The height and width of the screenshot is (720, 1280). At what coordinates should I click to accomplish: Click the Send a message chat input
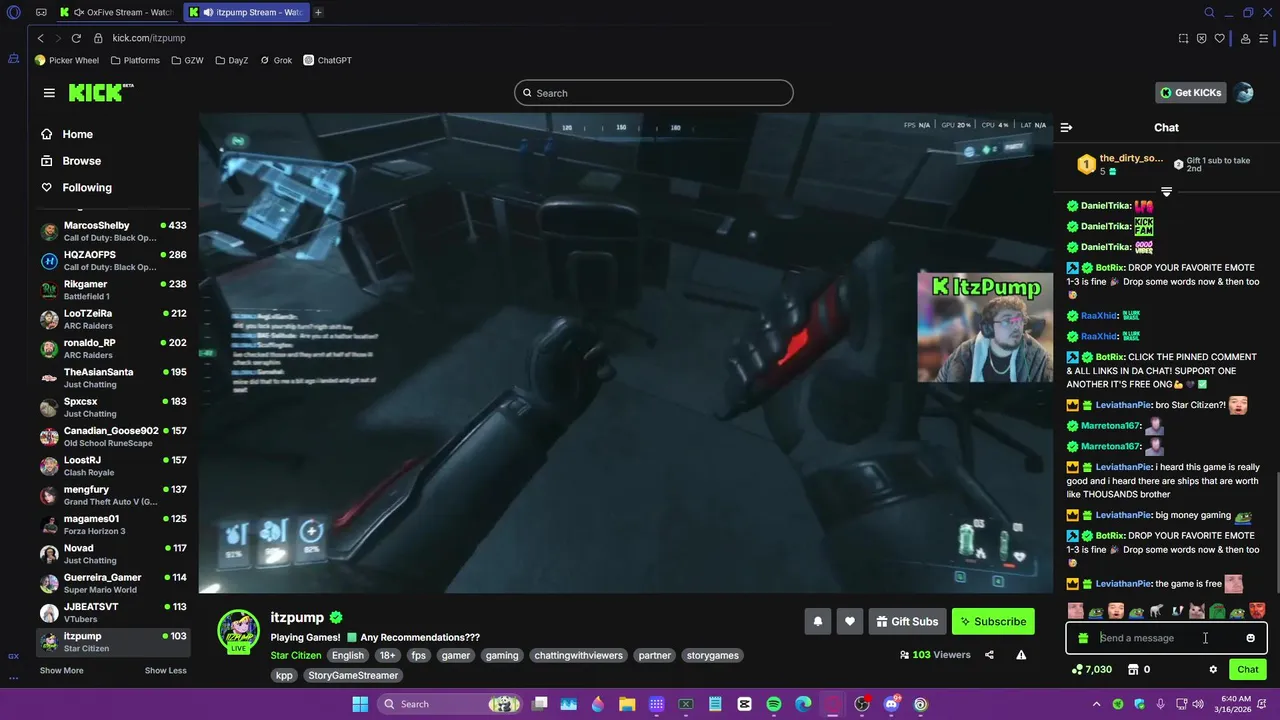[x=1166, y=638]
